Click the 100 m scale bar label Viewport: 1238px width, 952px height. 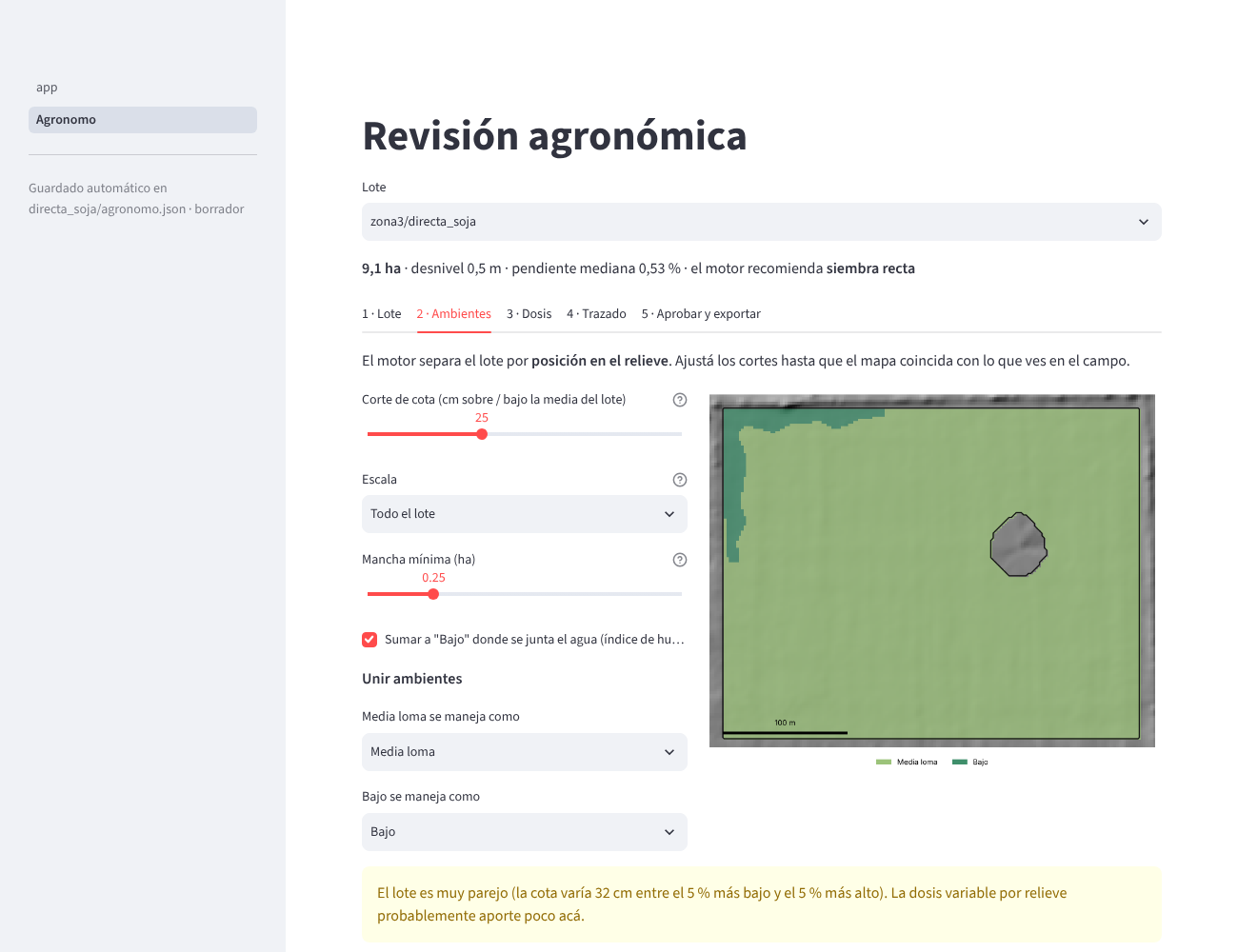785,723
